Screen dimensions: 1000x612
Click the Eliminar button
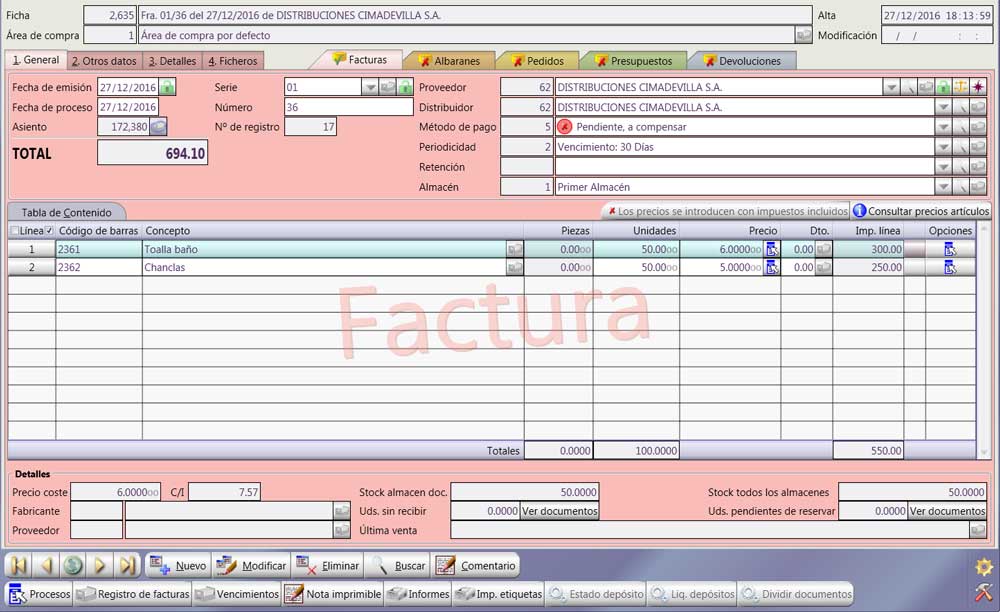pyautogui.click(x=328, y=565)
